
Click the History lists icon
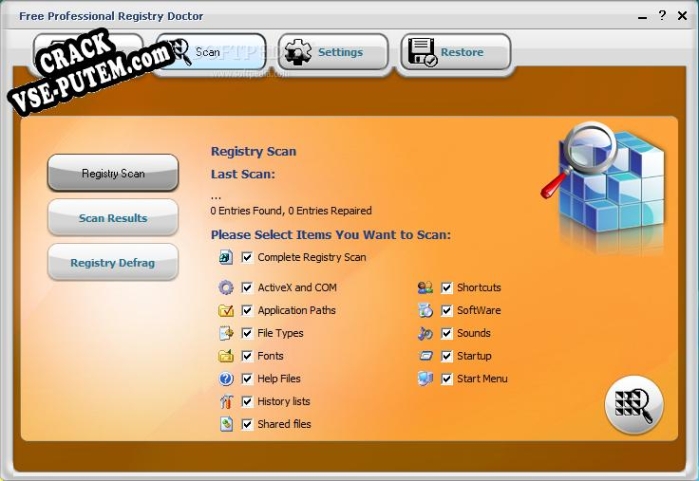[226, 401]
